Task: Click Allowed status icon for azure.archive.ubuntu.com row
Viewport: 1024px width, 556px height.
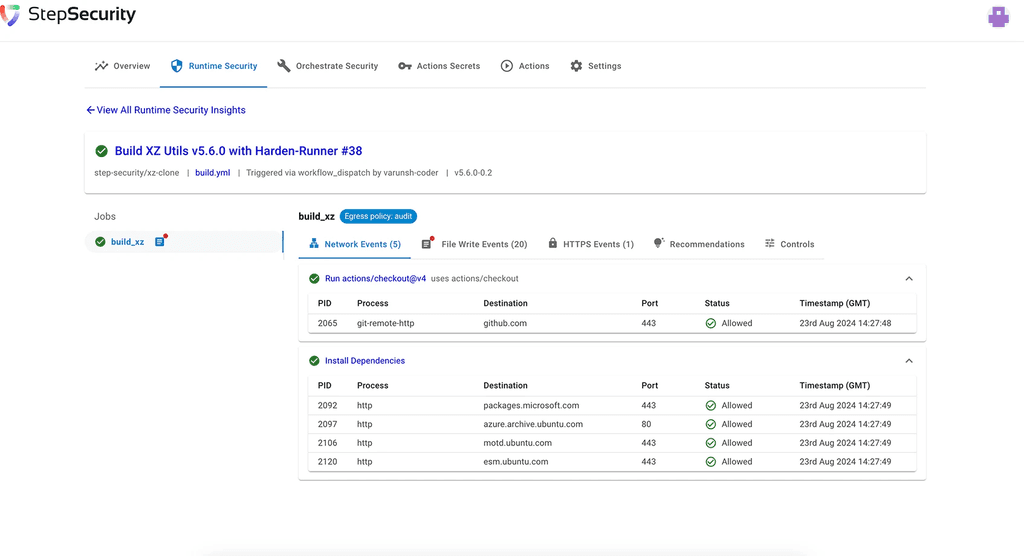Action: pos(711,425)
